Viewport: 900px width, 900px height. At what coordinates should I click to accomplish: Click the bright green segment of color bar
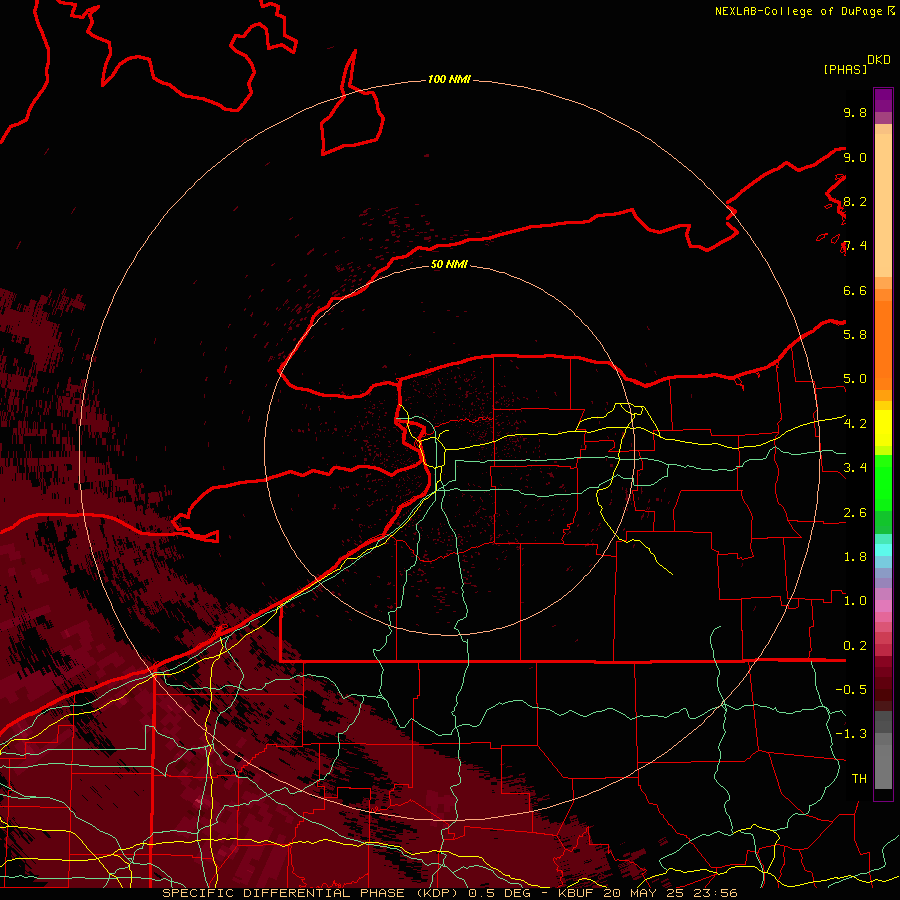[883, 482]
